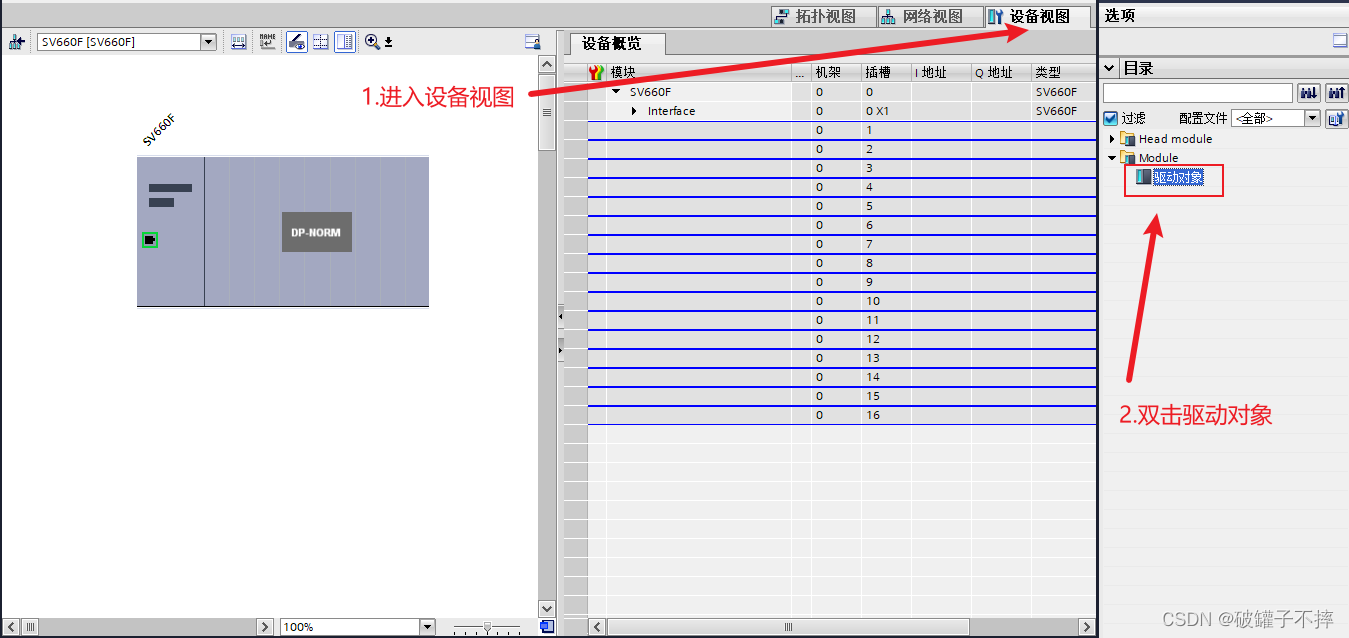Click the search upward icon in catalog
Screen dimensions: 1349x638
[1336, 93]
